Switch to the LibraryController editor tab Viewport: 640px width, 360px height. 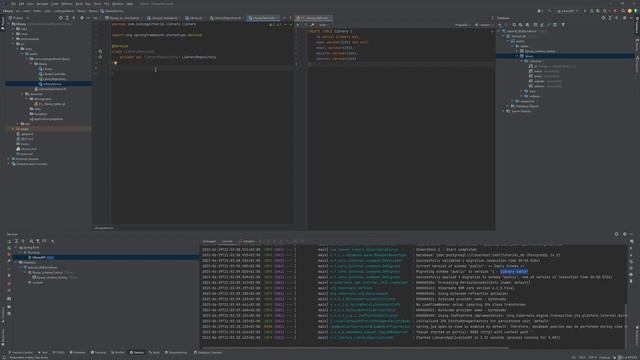point(162,18)
